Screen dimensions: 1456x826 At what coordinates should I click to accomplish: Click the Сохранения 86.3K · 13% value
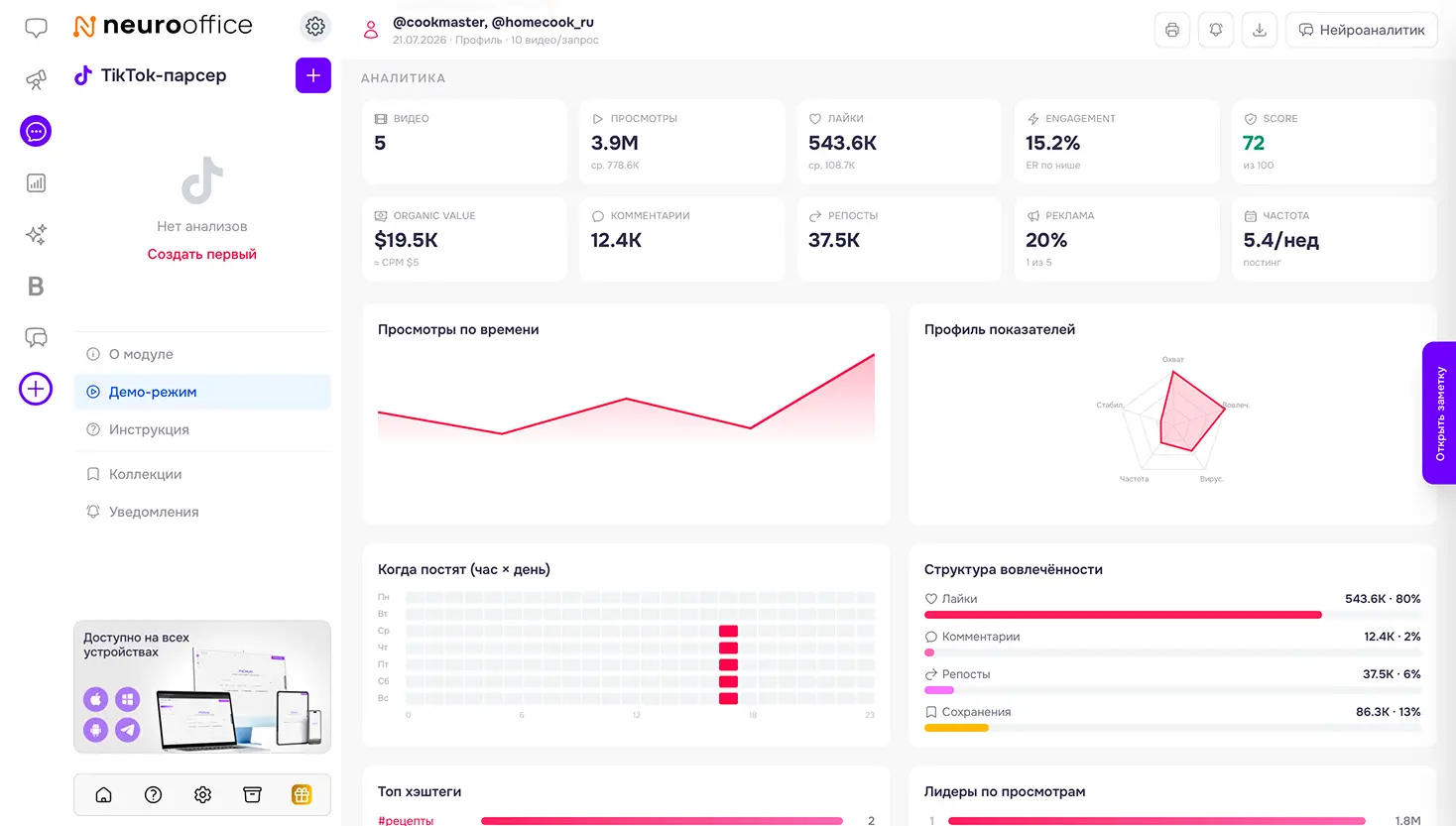point(1388,712)
